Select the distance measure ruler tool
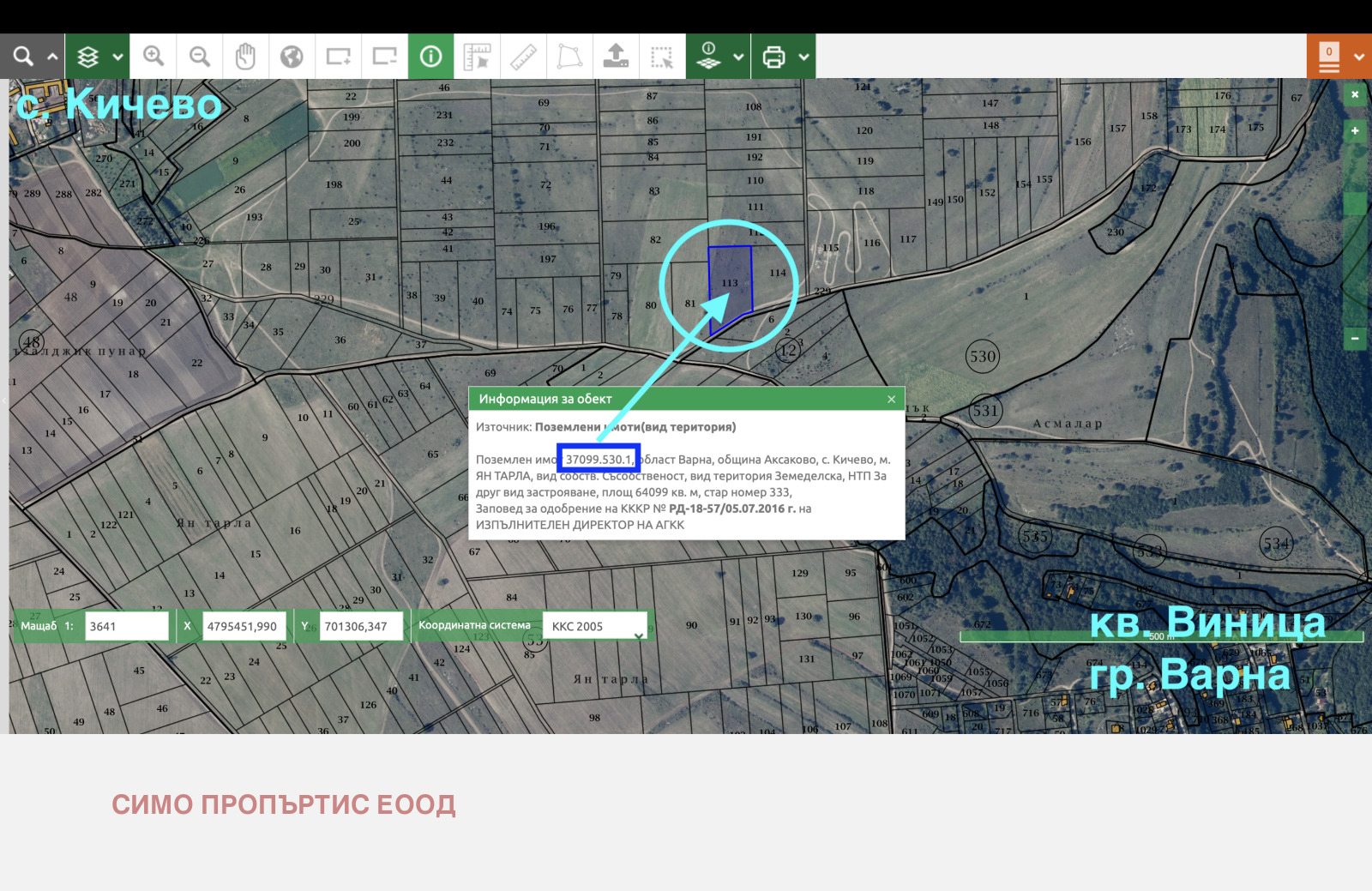The width and height of the screenshot is (1372, 891). pyautogui.click(x=523, y=56)
